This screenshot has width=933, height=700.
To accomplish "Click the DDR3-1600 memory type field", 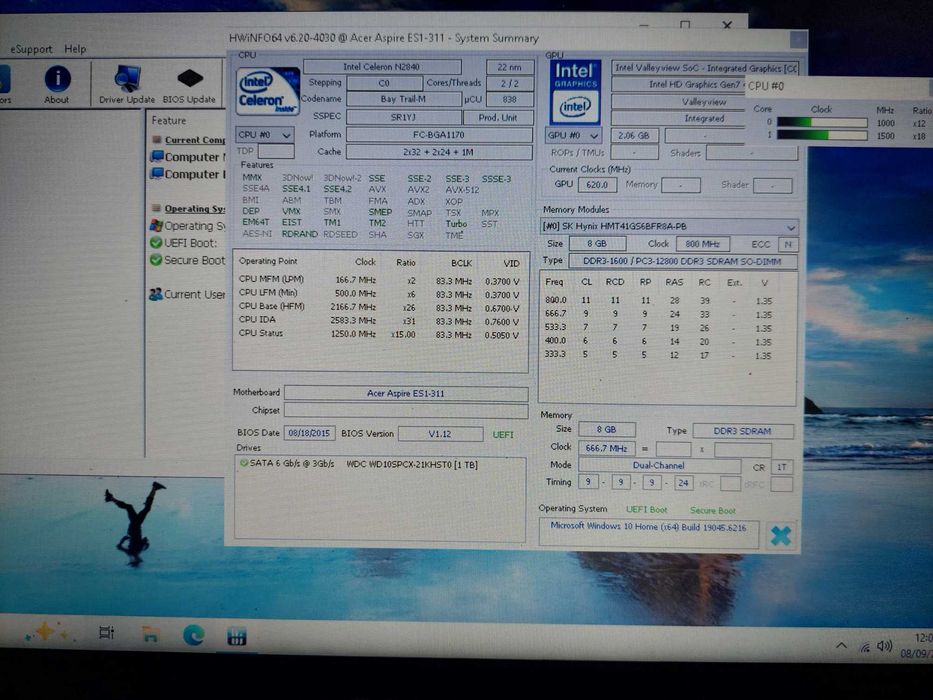I will 683,261.
